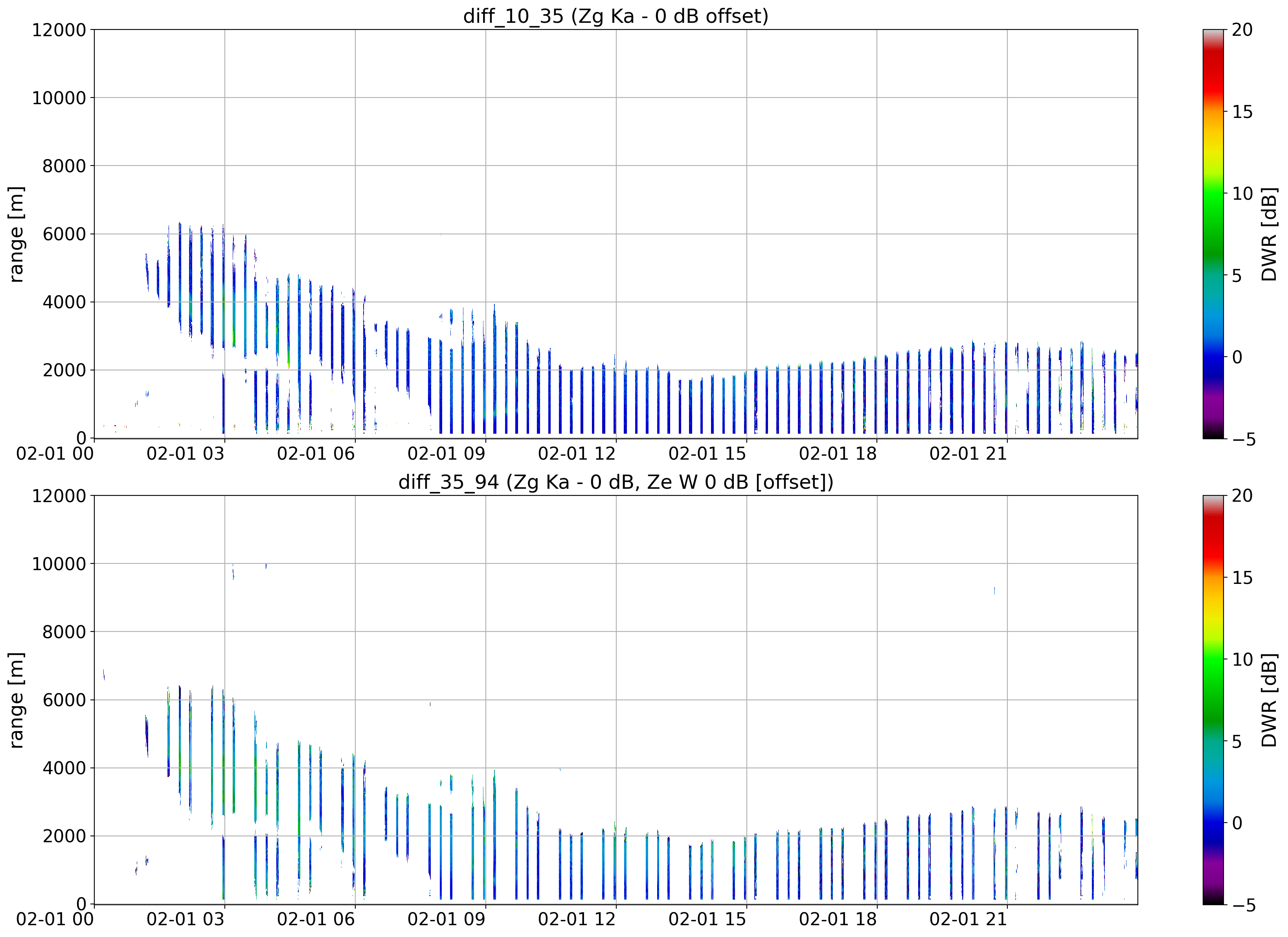The image size is (1288, 937).
Task: Click the "02-01 09" x-tick under the diff_10_35 plot
Action: coord(446,453)
